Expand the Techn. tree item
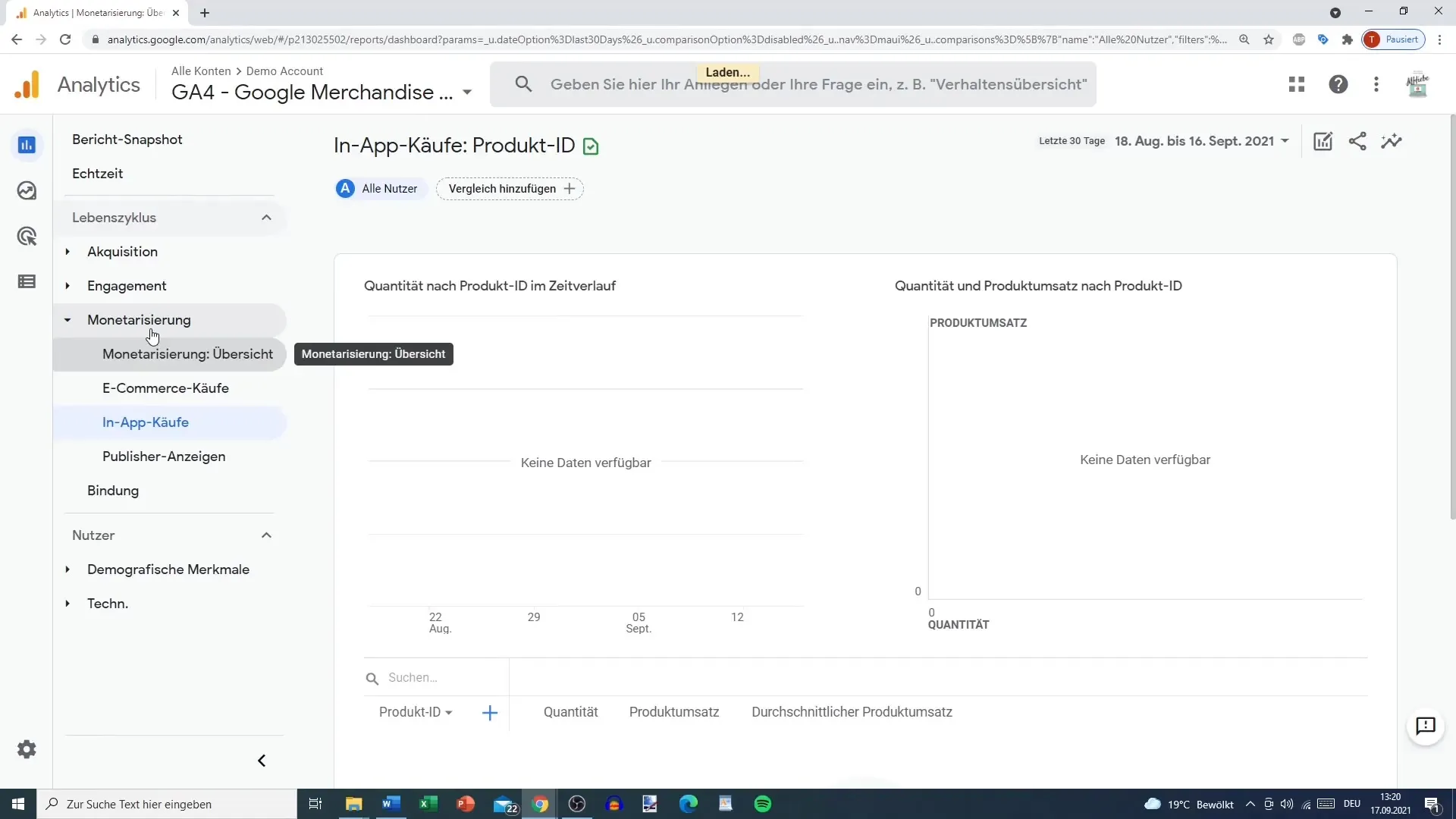This screenshot has width=1456, height=819. pos(67,604)
